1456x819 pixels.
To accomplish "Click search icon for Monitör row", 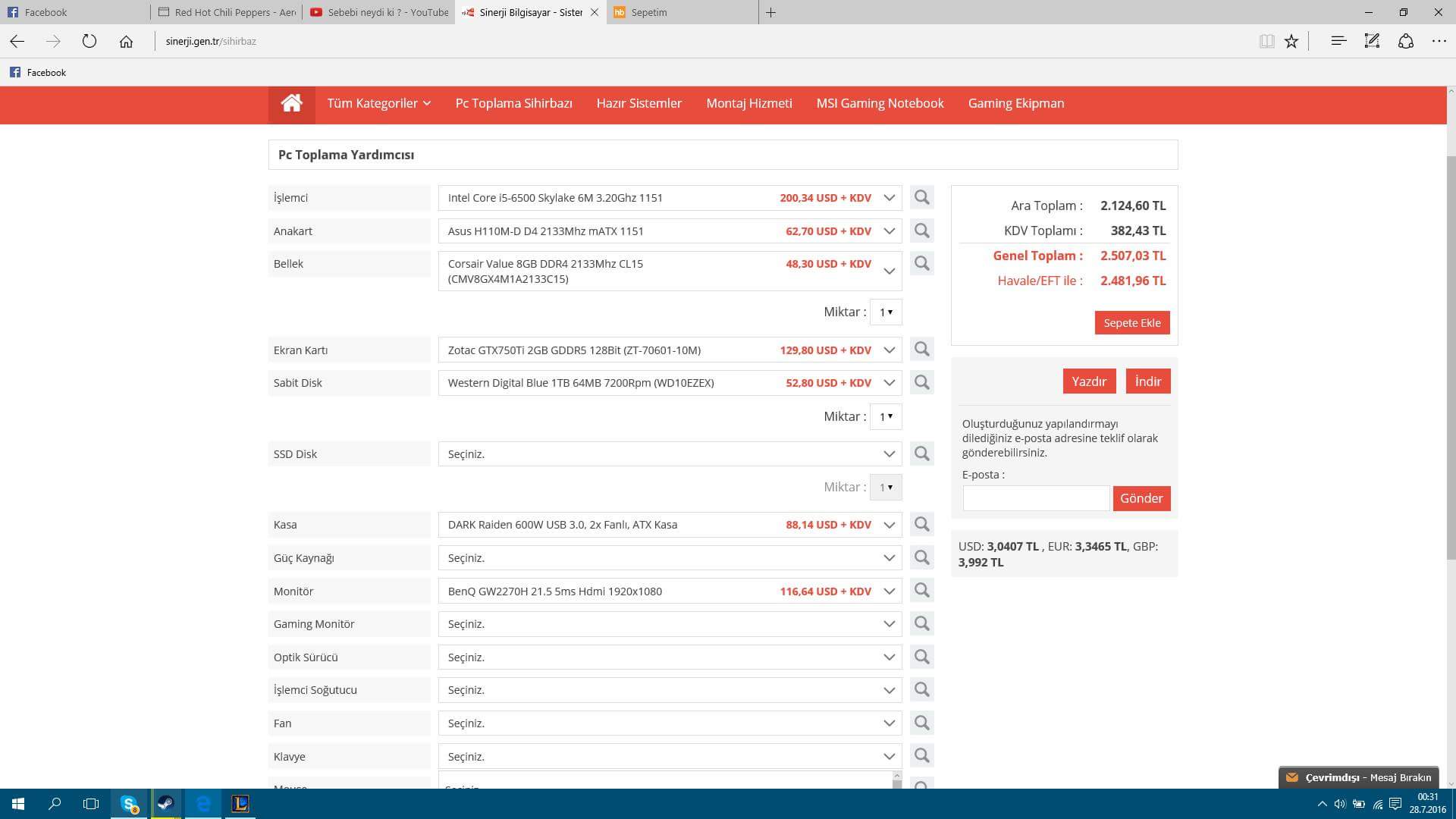I will [x=921, y=591].
